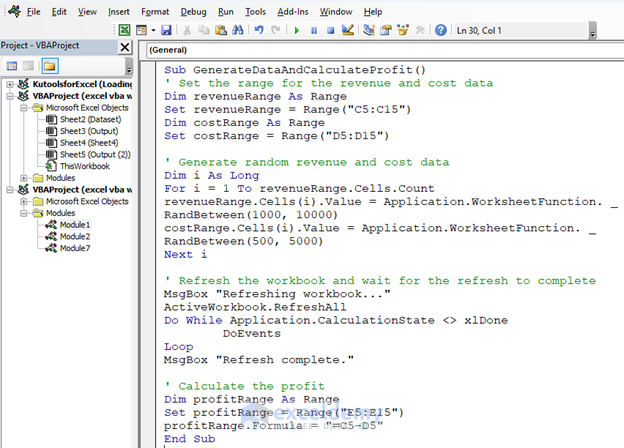Toggle Folders view in Project pane
This screenshot has height=448, width=624.
click(49, 66)
